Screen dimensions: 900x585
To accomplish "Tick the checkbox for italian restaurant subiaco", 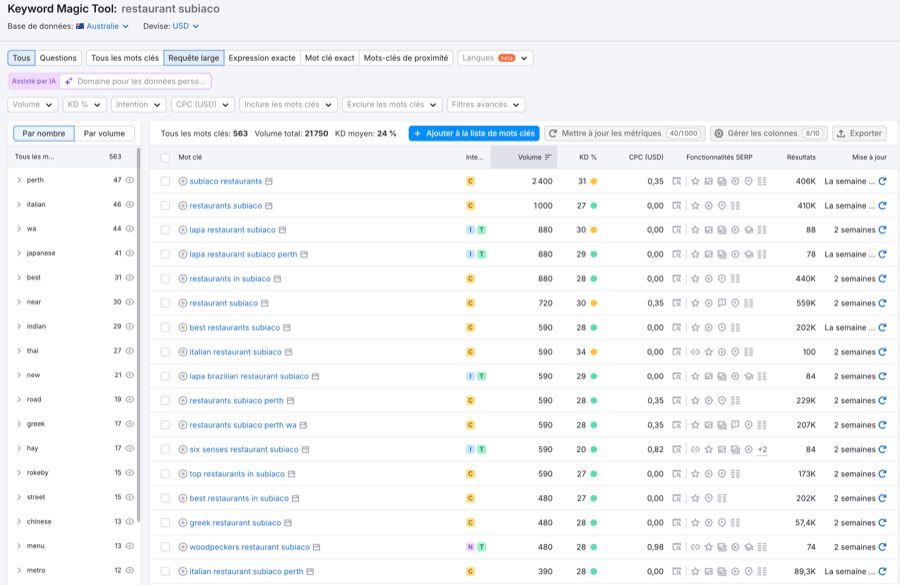I will pyautogui.click(x=165, y=352).
